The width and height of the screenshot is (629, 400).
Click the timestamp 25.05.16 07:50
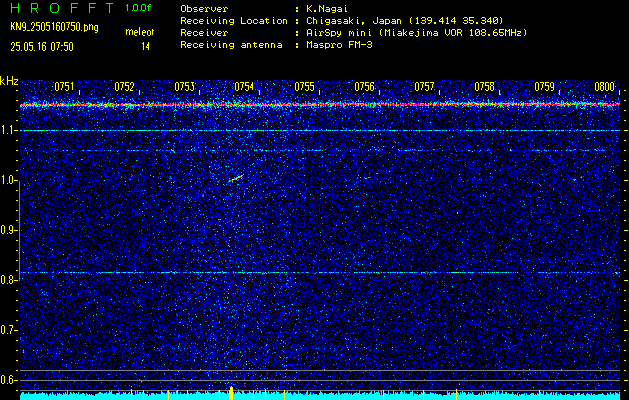pos(42,47)
